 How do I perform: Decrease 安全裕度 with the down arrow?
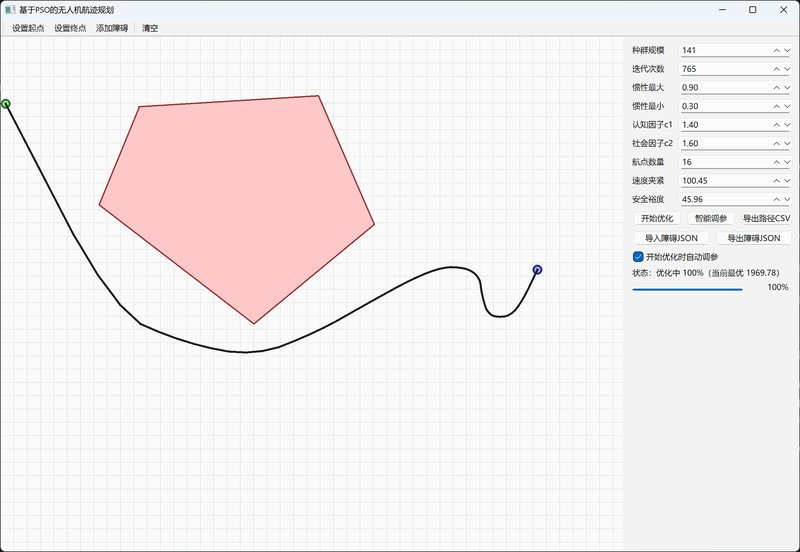787,199
